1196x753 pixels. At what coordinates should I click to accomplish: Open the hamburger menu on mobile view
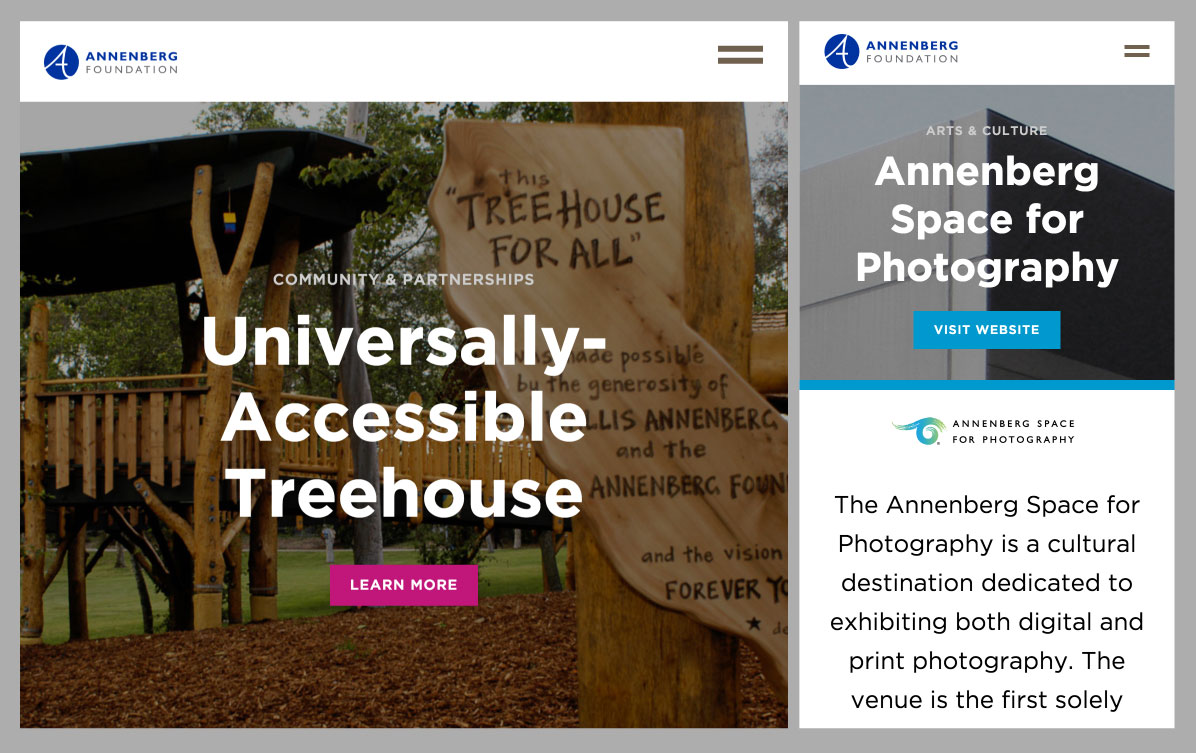pos(1137,51)
